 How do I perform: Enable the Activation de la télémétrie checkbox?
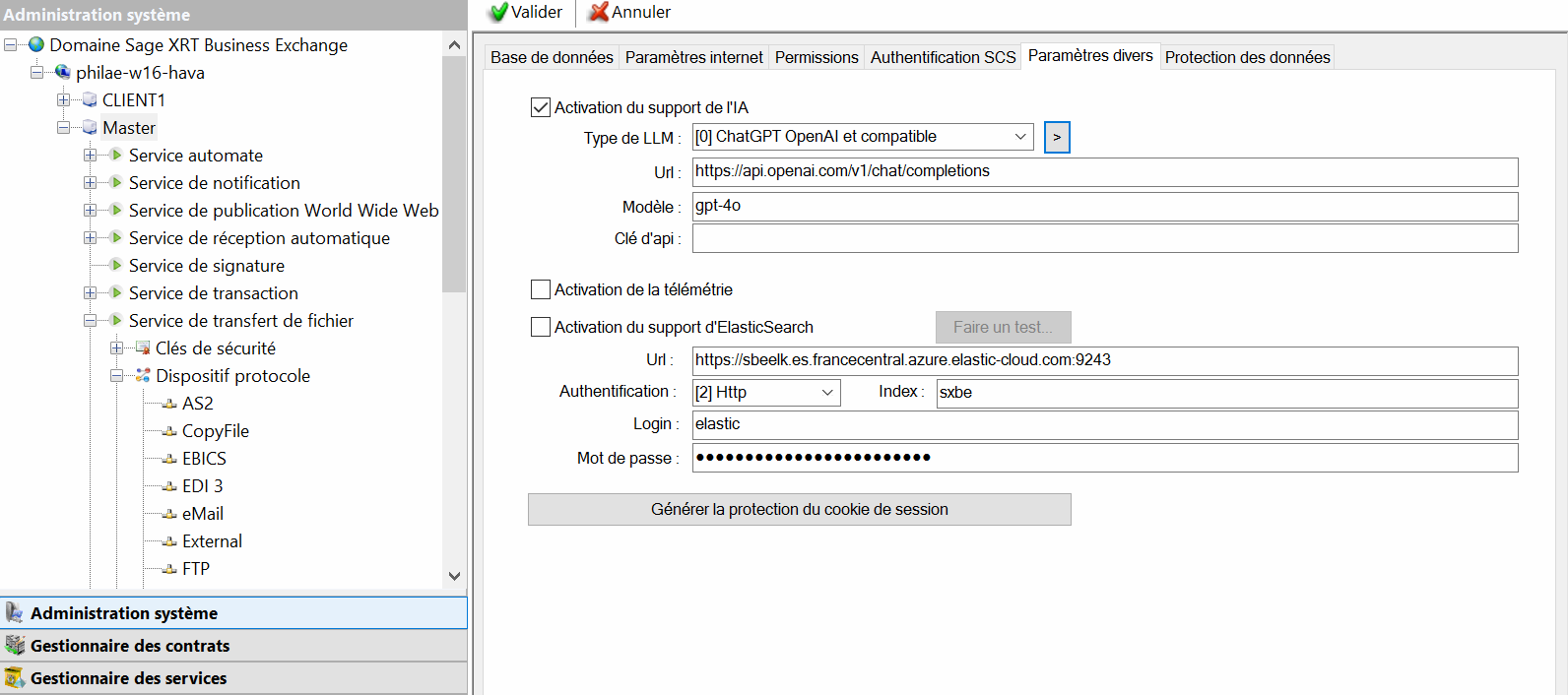coord(541,289)
